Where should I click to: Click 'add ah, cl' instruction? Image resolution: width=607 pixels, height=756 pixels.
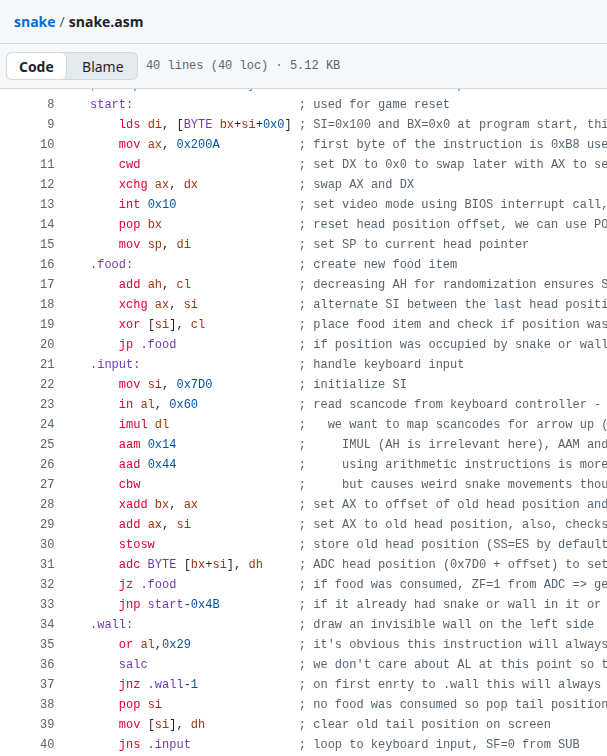[x=155, y=284]
